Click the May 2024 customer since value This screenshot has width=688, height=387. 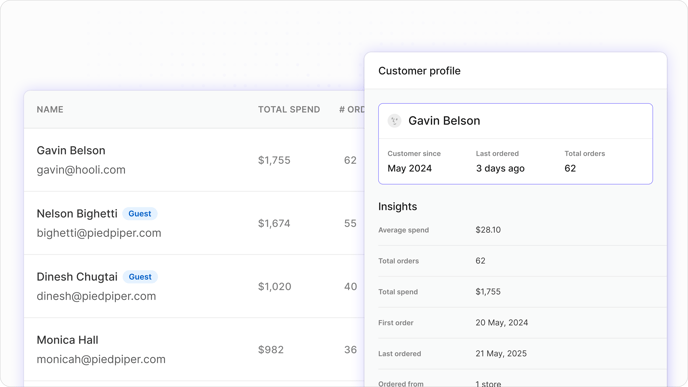pos(409,168)
